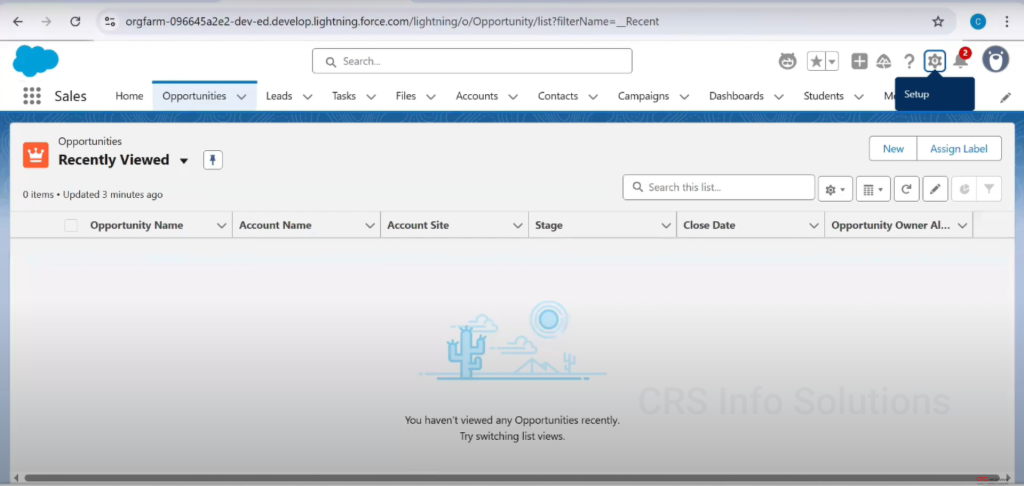
Task: Expand the Opportunity Name column menu
Action: click(221, 226)
